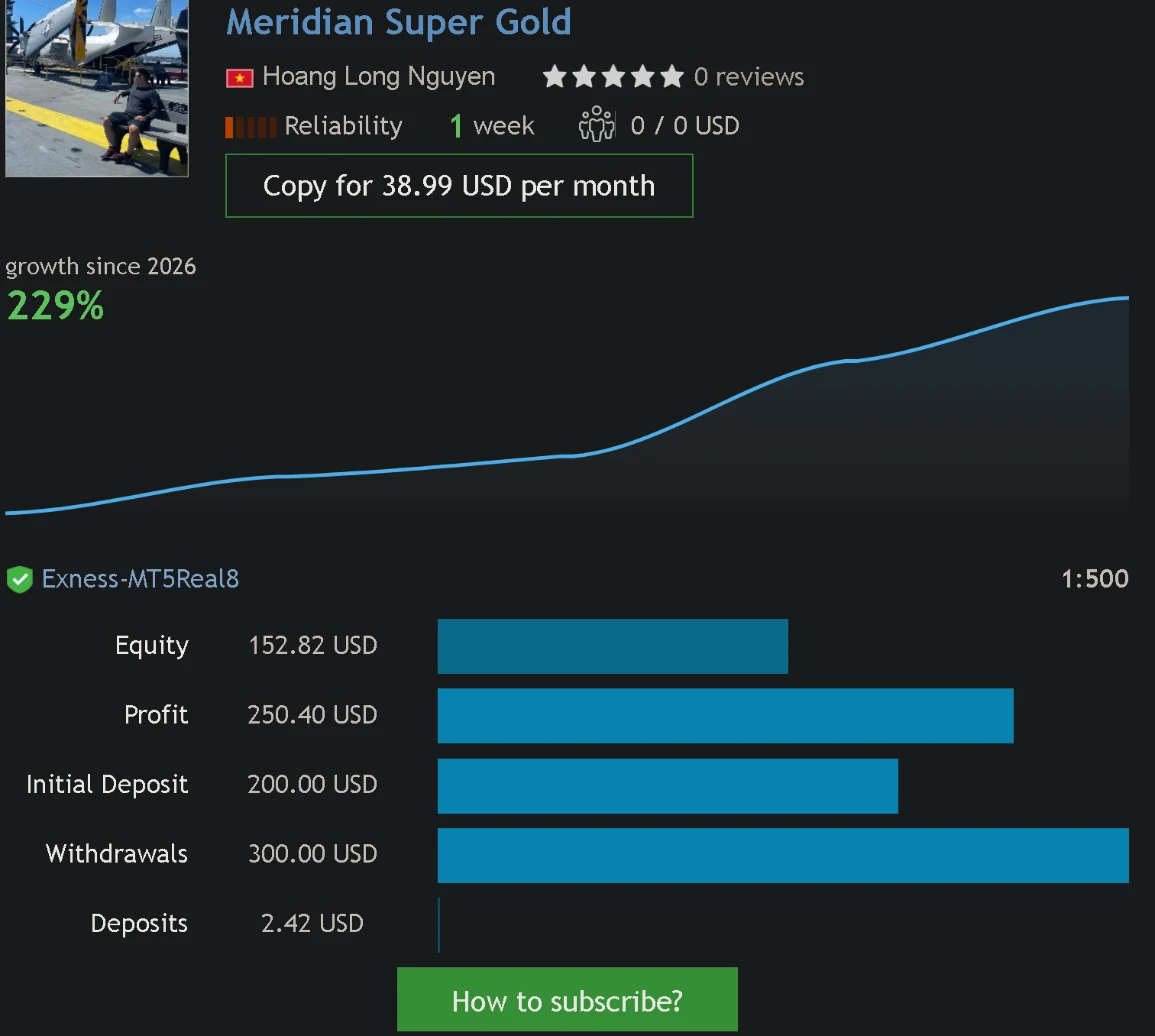Click the Equity bar
Viewport: 1155px width, 1036px height.
click(613, 646)
